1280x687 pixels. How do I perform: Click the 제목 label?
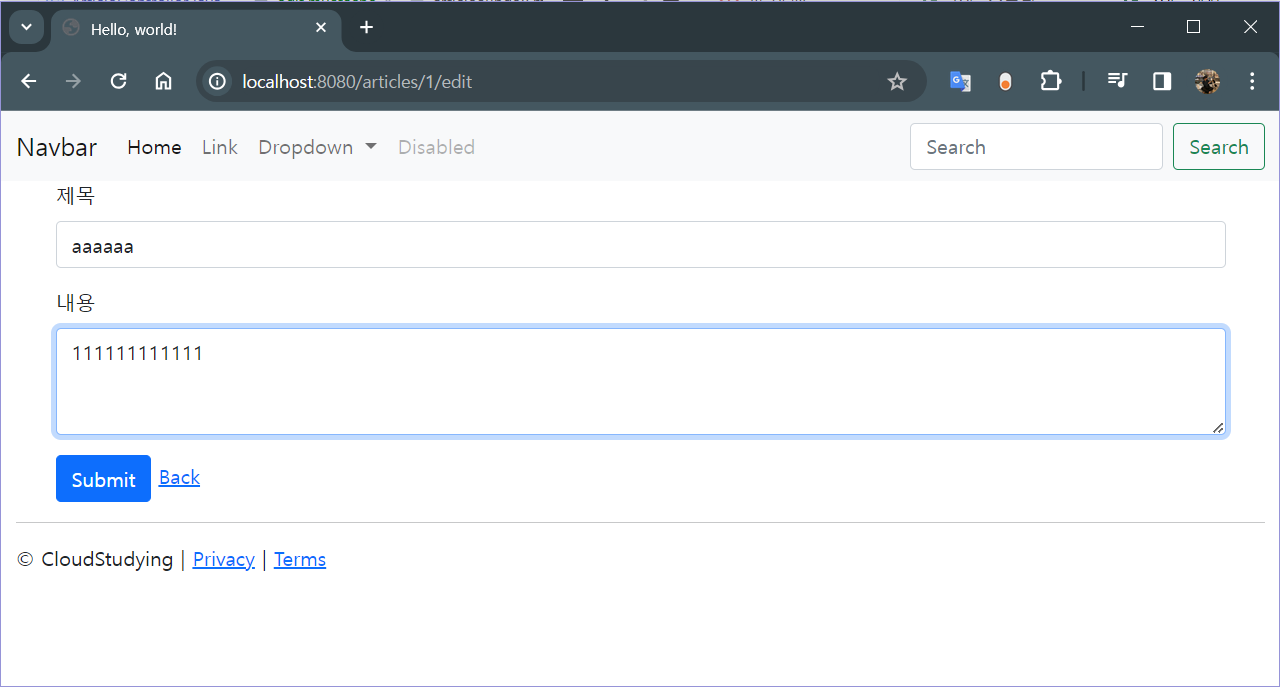click(76, 196)
